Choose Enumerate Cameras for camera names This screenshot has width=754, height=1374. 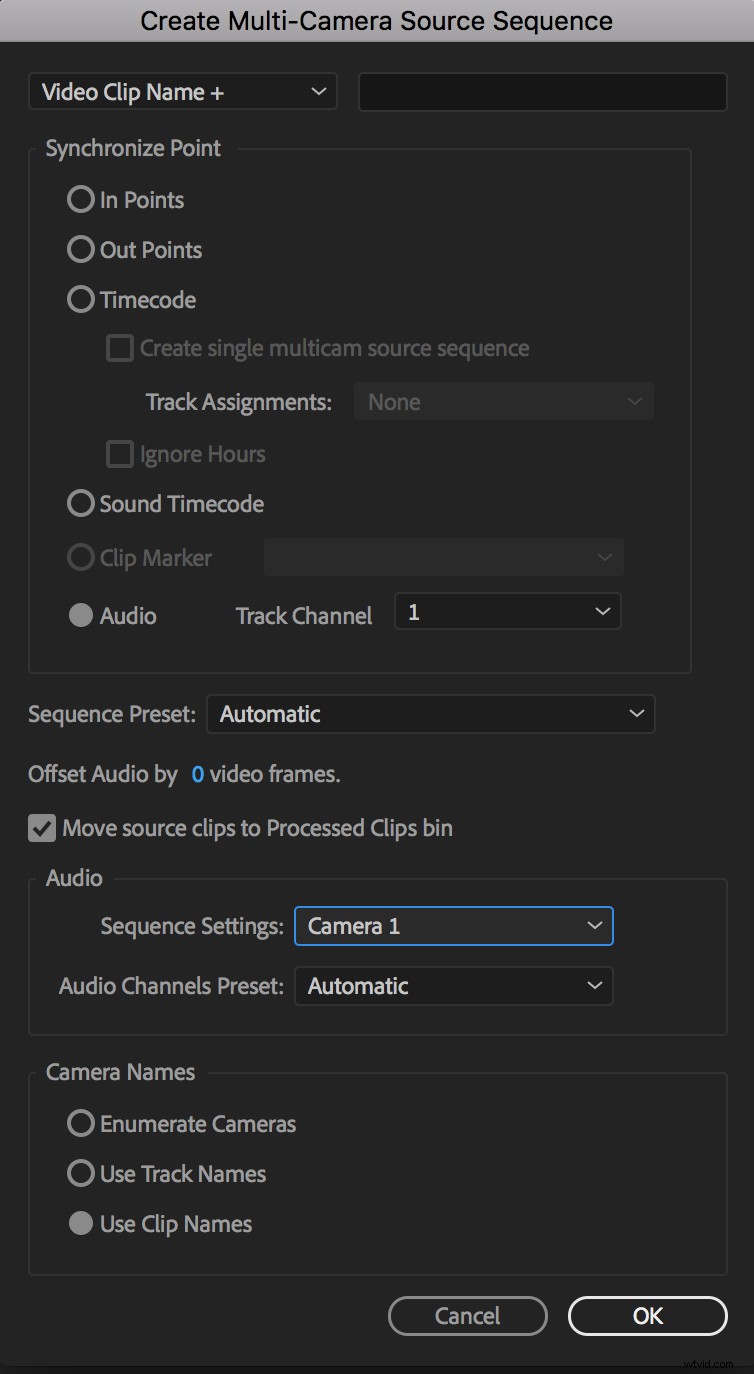80,1123
